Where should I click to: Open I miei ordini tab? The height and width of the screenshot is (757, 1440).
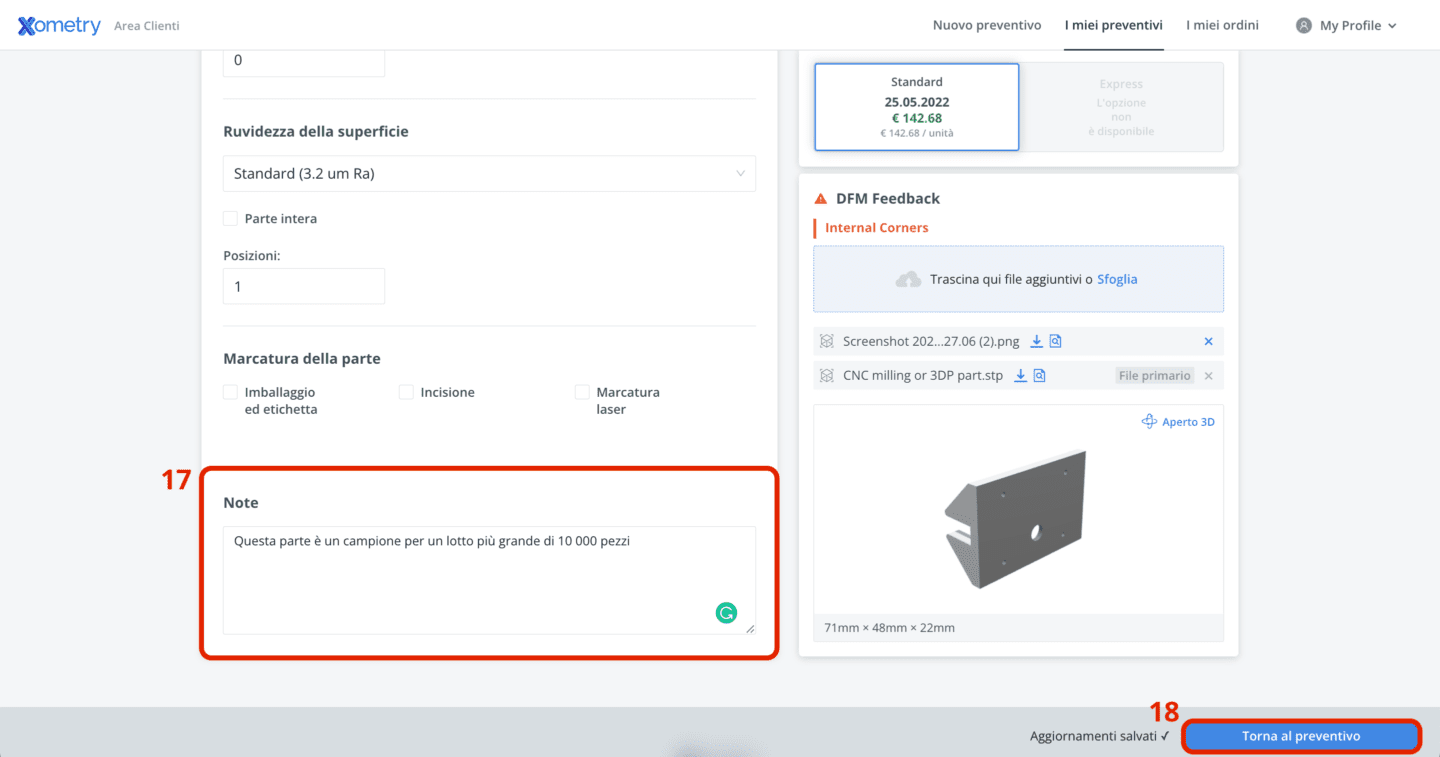pos(1222,25)
